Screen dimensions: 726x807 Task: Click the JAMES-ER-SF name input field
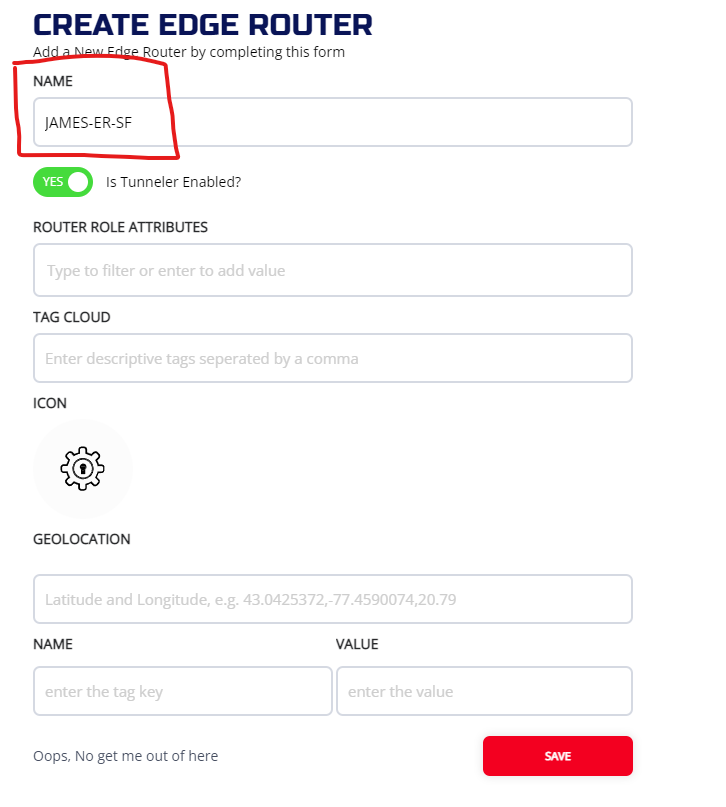tap(332, 123)
